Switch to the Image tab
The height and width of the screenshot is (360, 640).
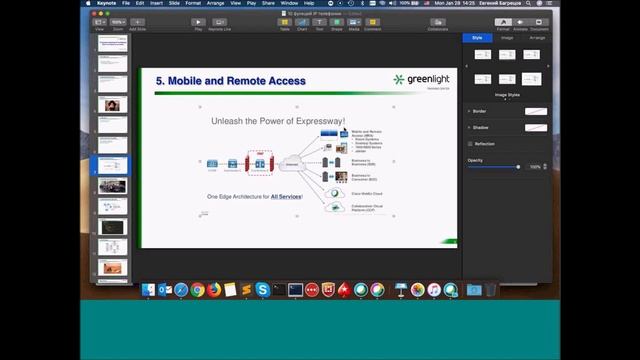point(507,38)
